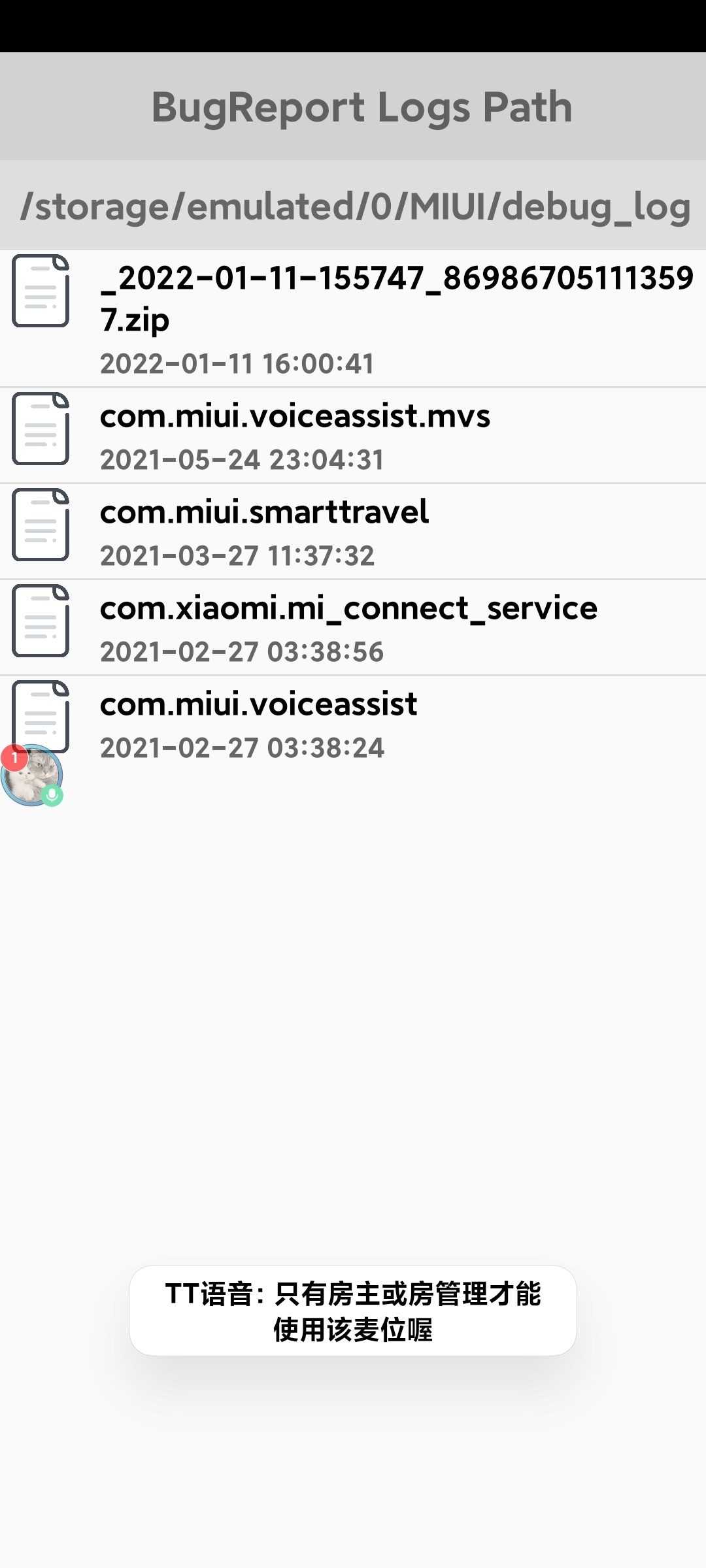Tap the 2021-03-27 11:37:32 timestamp
This screenshot has width=706, height=1568.
(x=237, y=556)
